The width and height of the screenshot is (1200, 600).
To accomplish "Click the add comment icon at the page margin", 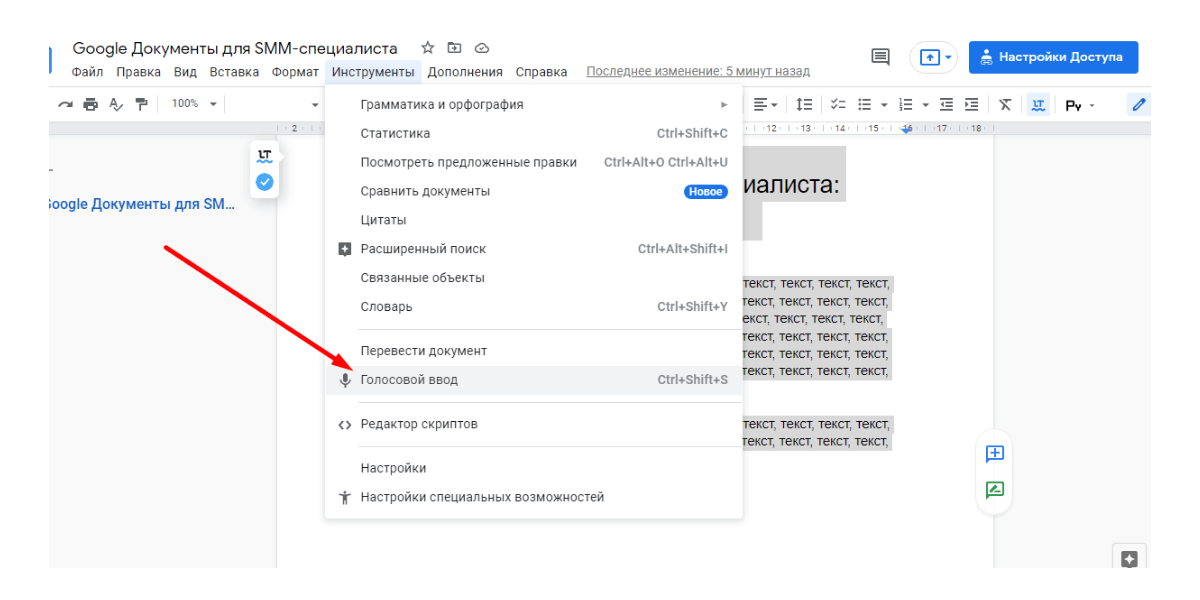I will (x=994, y=454).
